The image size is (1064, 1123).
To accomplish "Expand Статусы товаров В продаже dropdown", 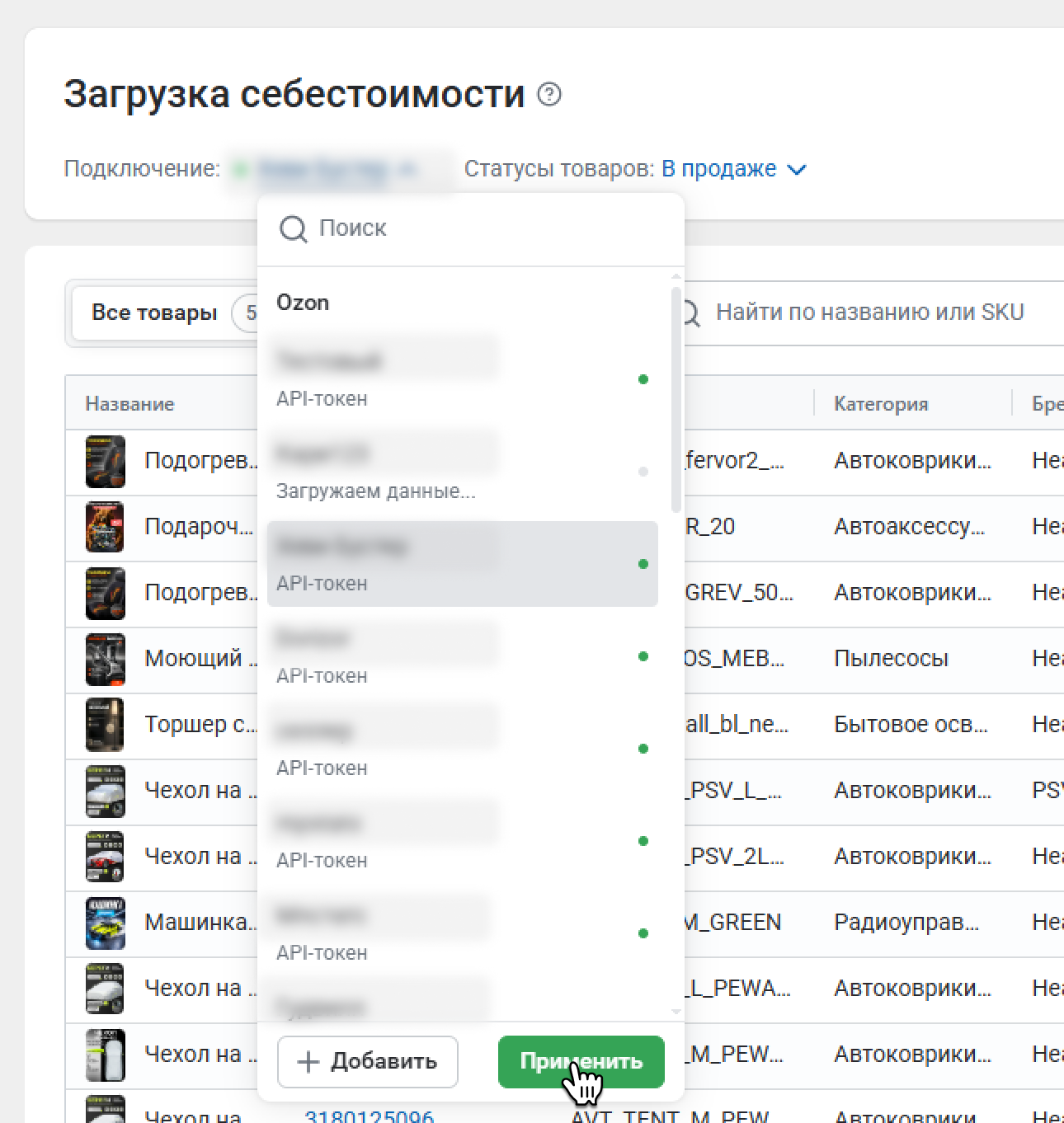I will (719, 169).
